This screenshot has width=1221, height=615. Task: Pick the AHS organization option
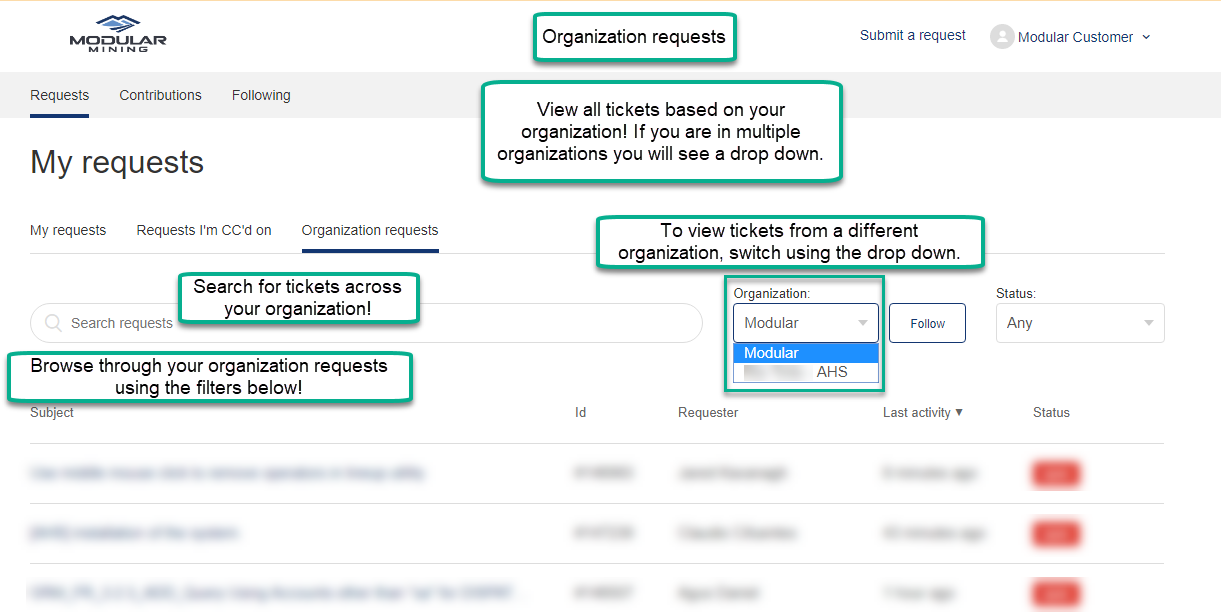[x=806, y=372]
